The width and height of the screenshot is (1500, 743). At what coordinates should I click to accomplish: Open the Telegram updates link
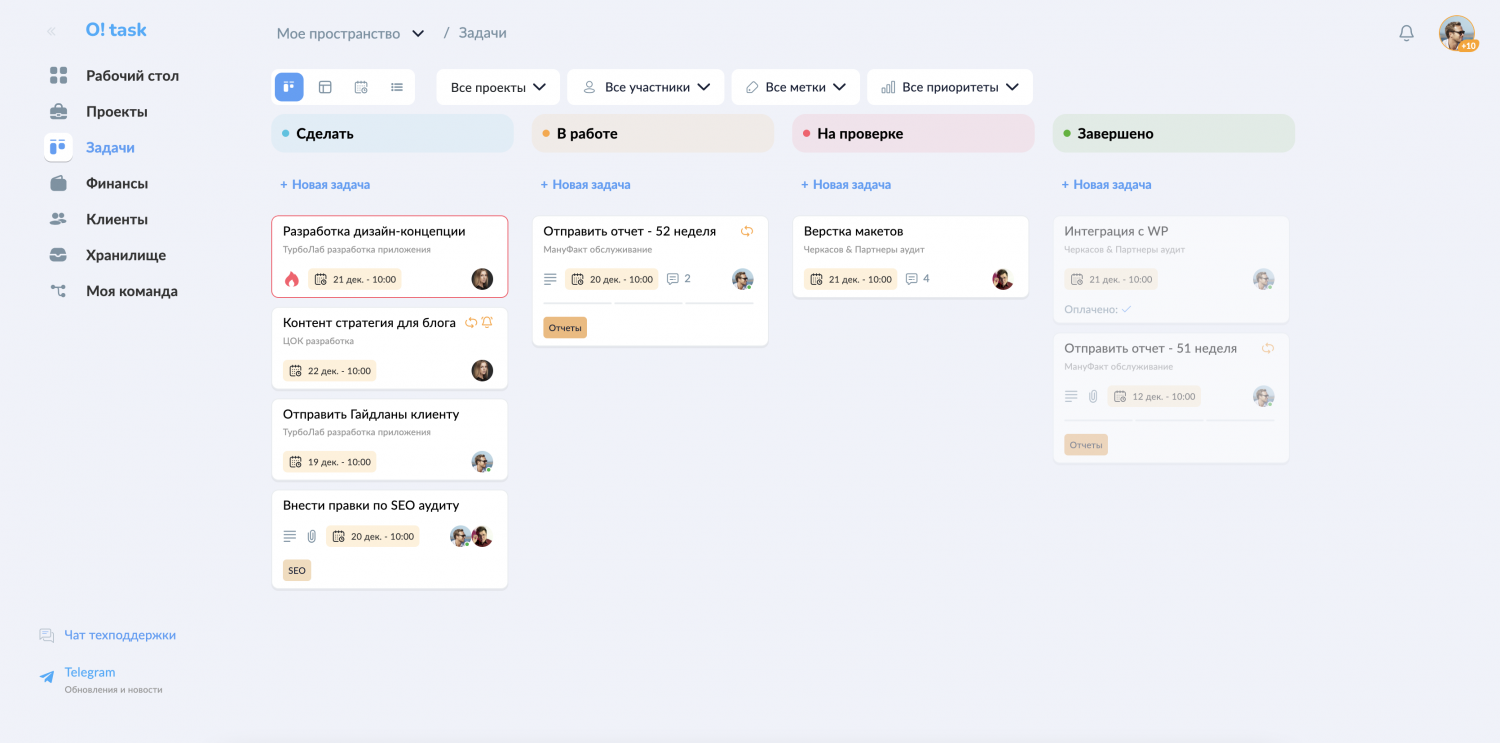click(90, 673)
